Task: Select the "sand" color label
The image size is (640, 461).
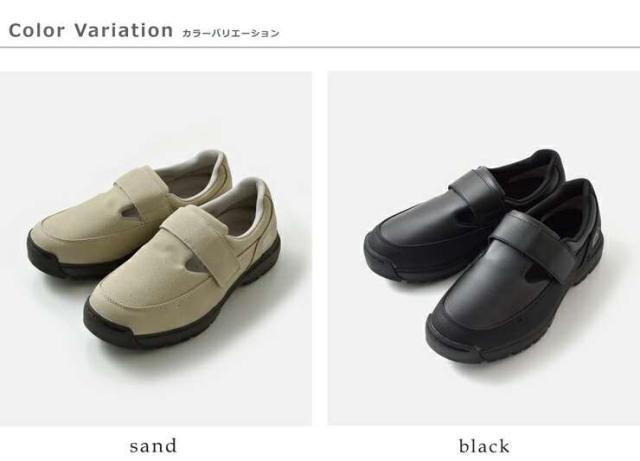Action: click(153, 446)
